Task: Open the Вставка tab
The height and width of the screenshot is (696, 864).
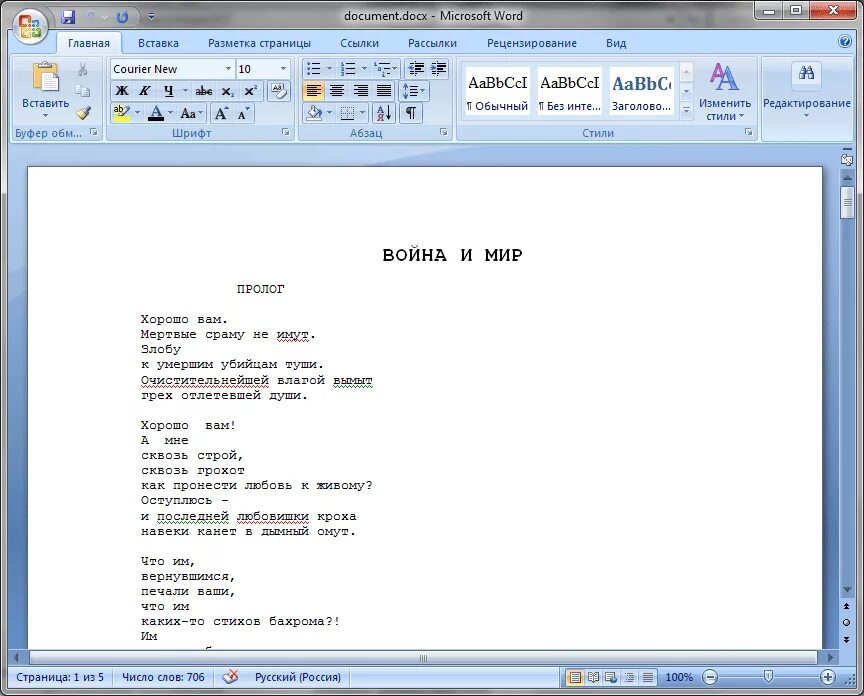Action: click(x=158, y=43)
